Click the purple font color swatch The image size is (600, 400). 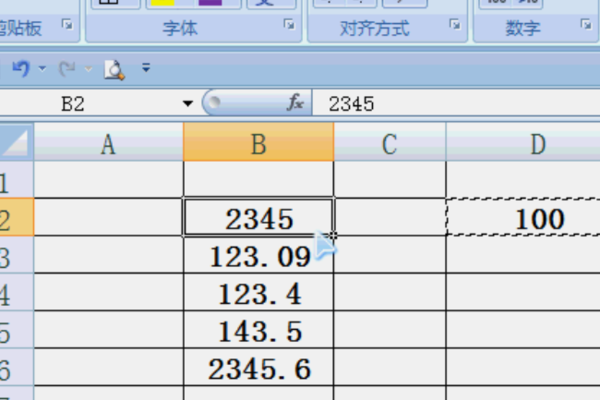point(210,2)
